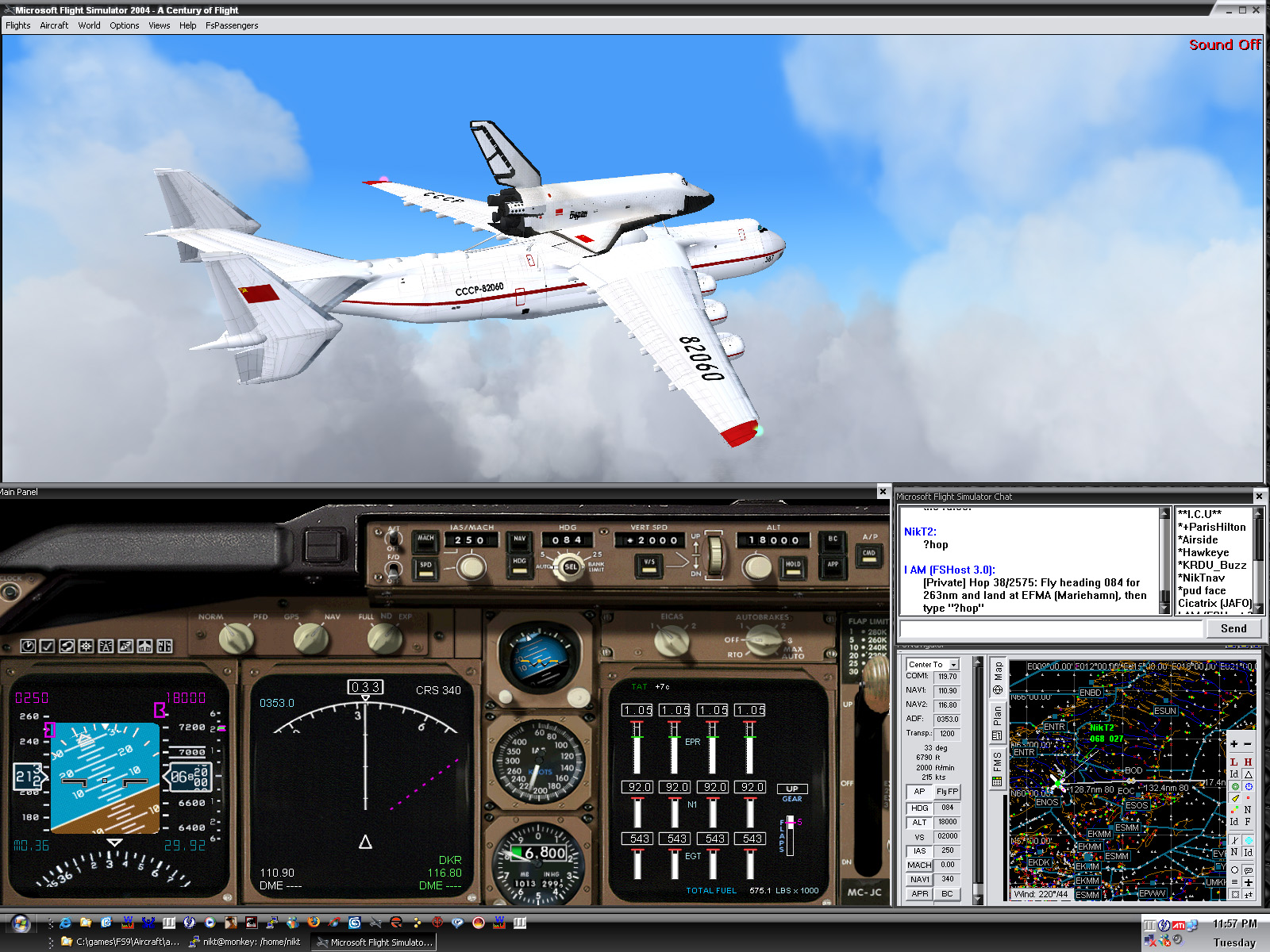
Task: Toggle the F/D flight director switch
Action: click(x=393, y=569)
